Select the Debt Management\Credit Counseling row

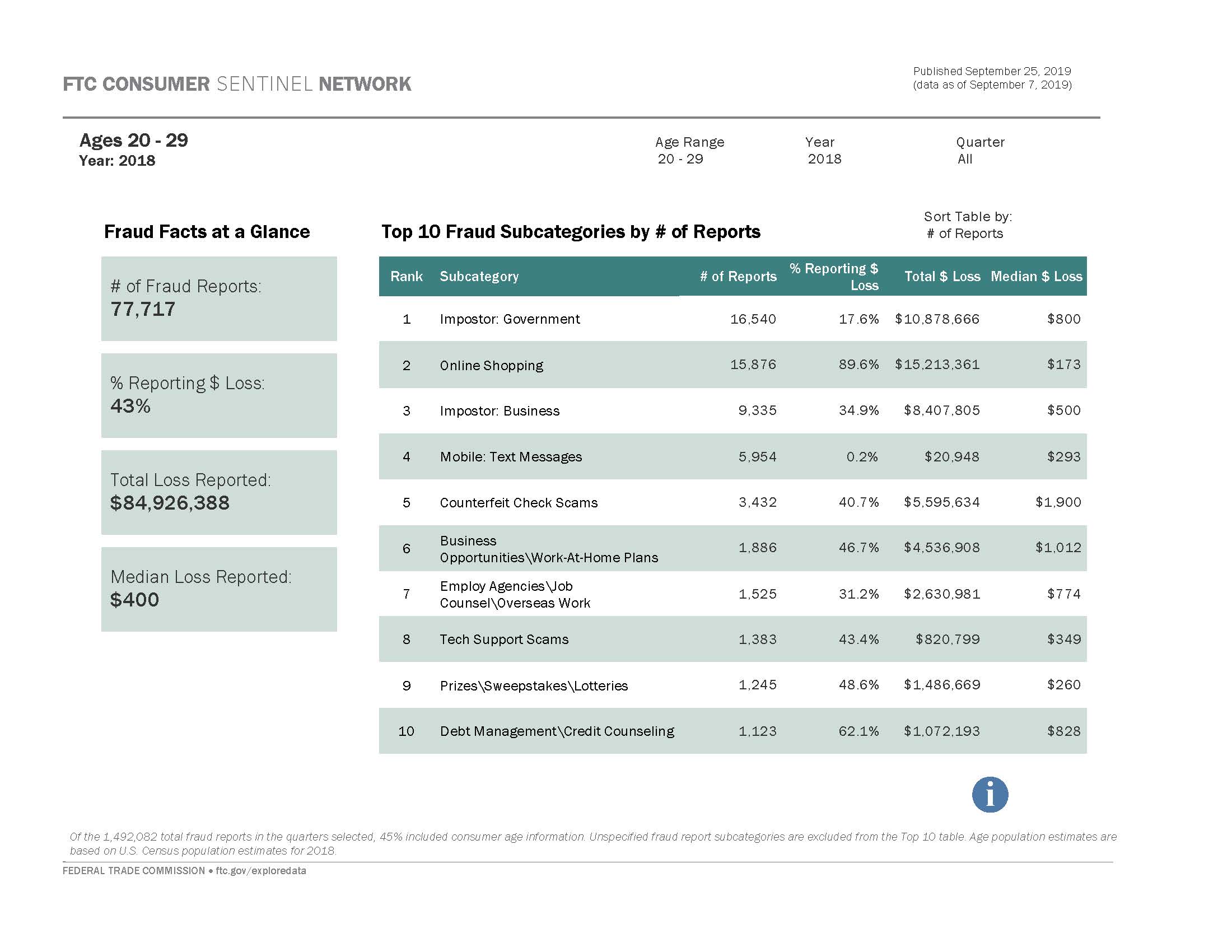(x=734, y=731)
